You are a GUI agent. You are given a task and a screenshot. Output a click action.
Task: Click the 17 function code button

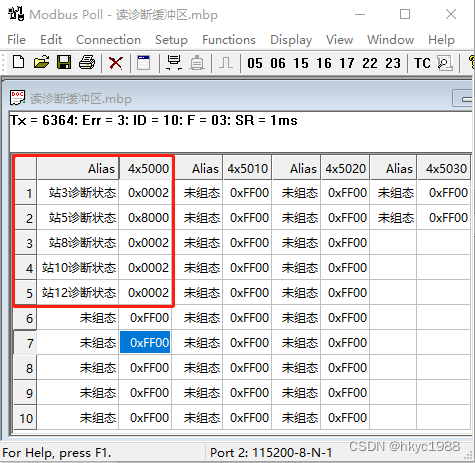coord(347,63)
